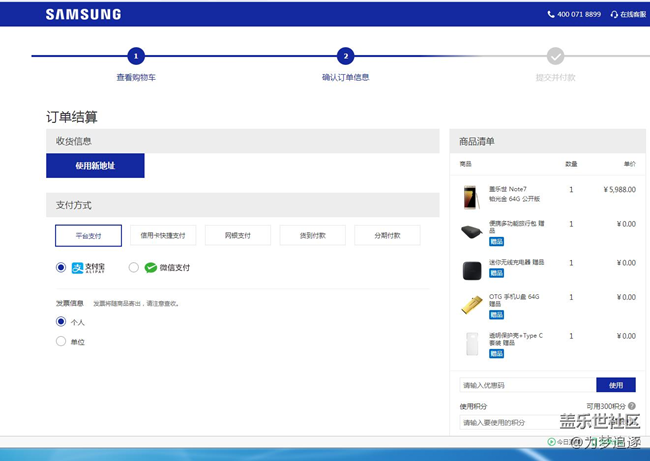This screenshot has height=461, width=650.
Task: Click the Alipay logo icon
Action: pos(78,268)
